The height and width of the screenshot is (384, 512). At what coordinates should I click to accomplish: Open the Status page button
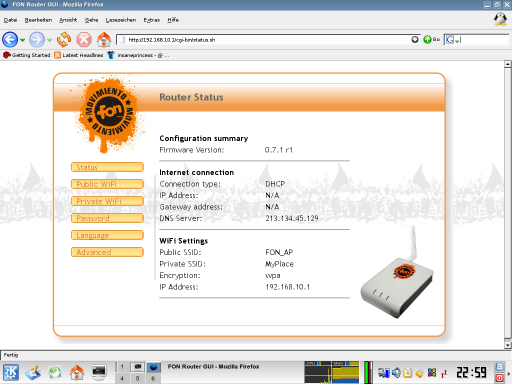point(107,167)
